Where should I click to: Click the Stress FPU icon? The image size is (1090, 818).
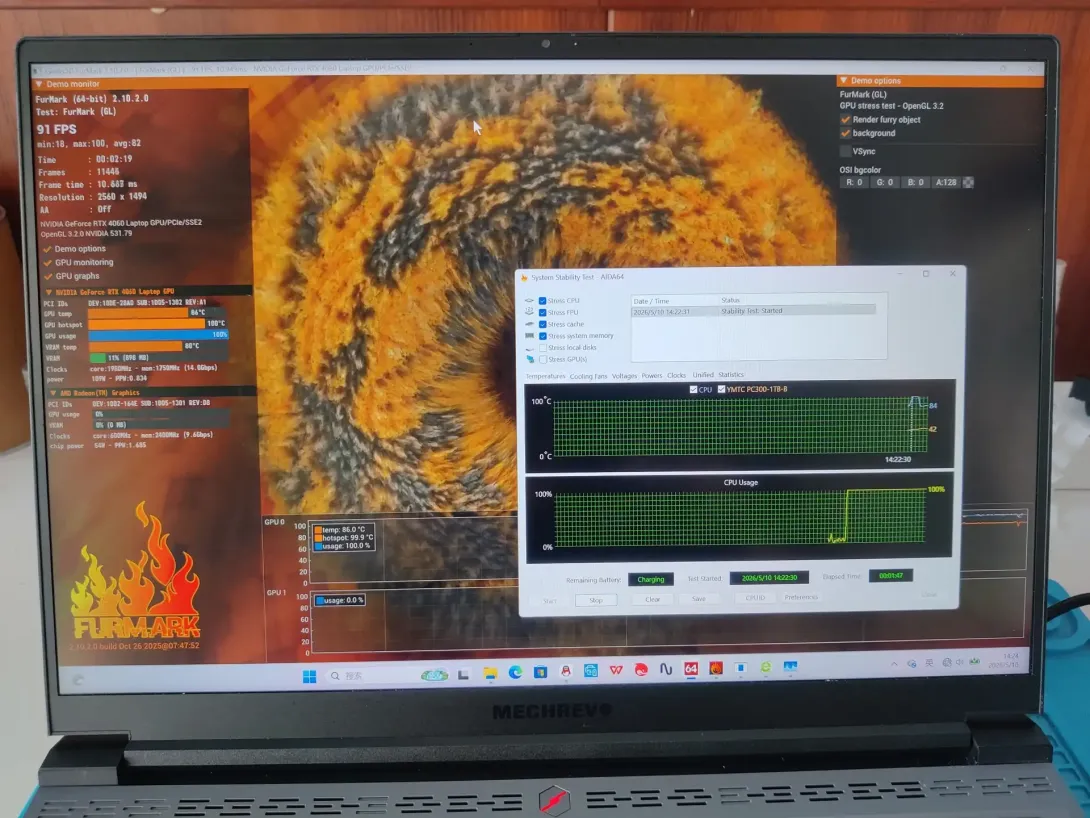(529, 312)
